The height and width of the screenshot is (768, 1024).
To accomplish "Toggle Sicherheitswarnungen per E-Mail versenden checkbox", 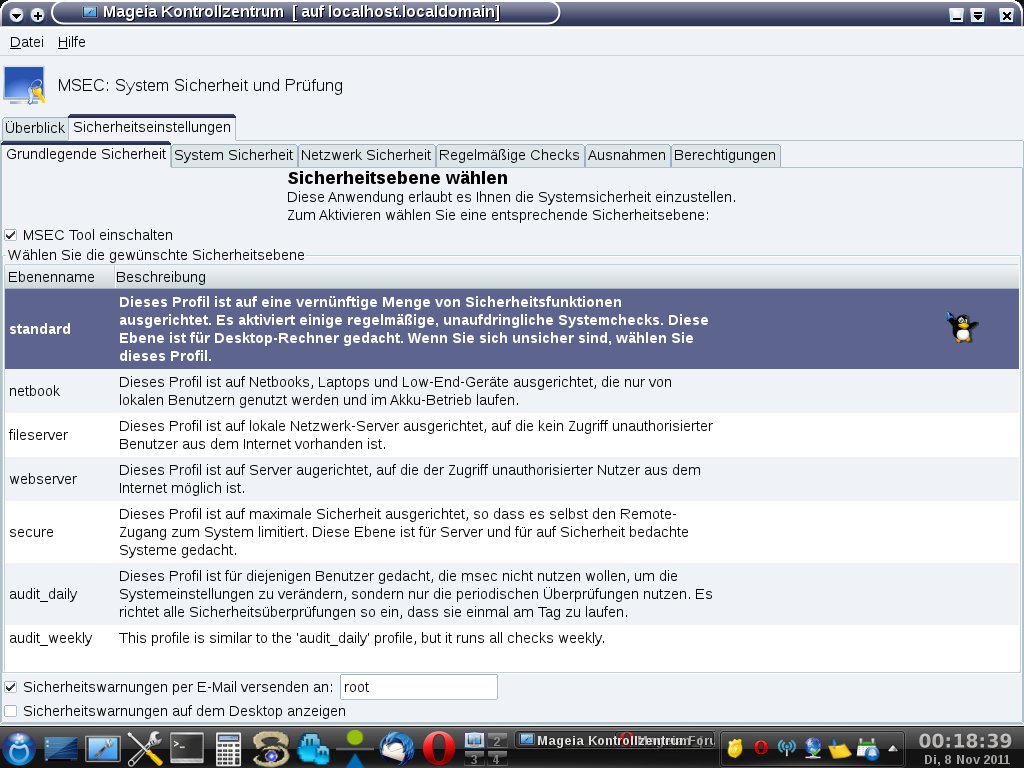I will pos(10,687).
